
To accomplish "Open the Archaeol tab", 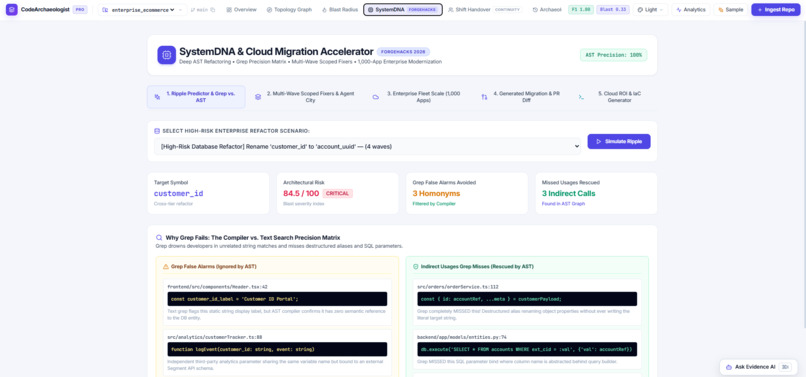I will [547, 10].
